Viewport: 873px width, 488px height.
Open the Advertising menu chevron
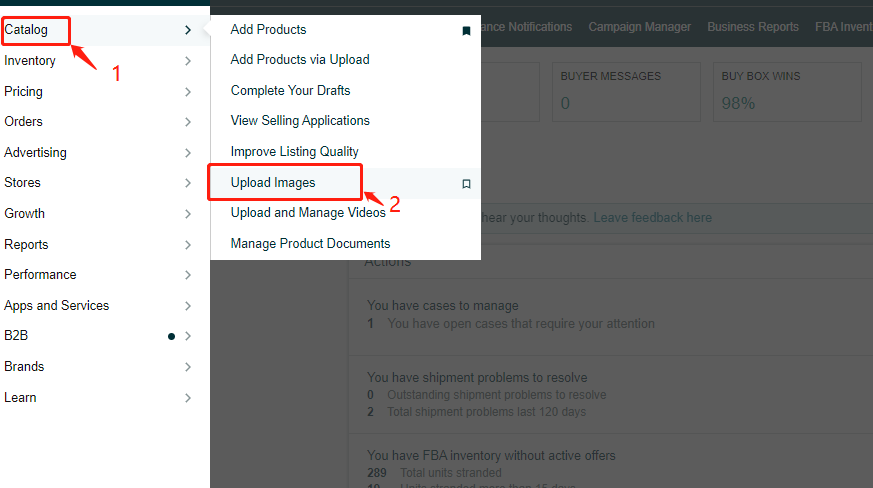tap(188, 153)
